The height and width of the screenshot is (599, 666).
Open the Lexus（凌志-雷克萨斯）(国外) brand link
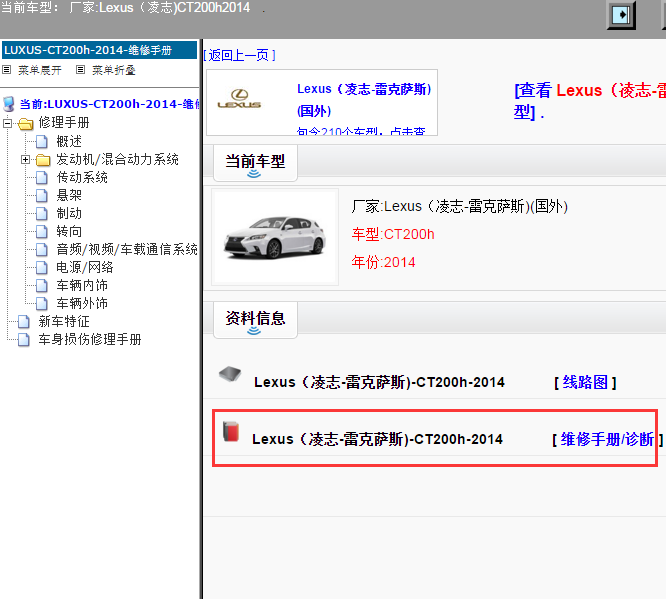[364, 100]
